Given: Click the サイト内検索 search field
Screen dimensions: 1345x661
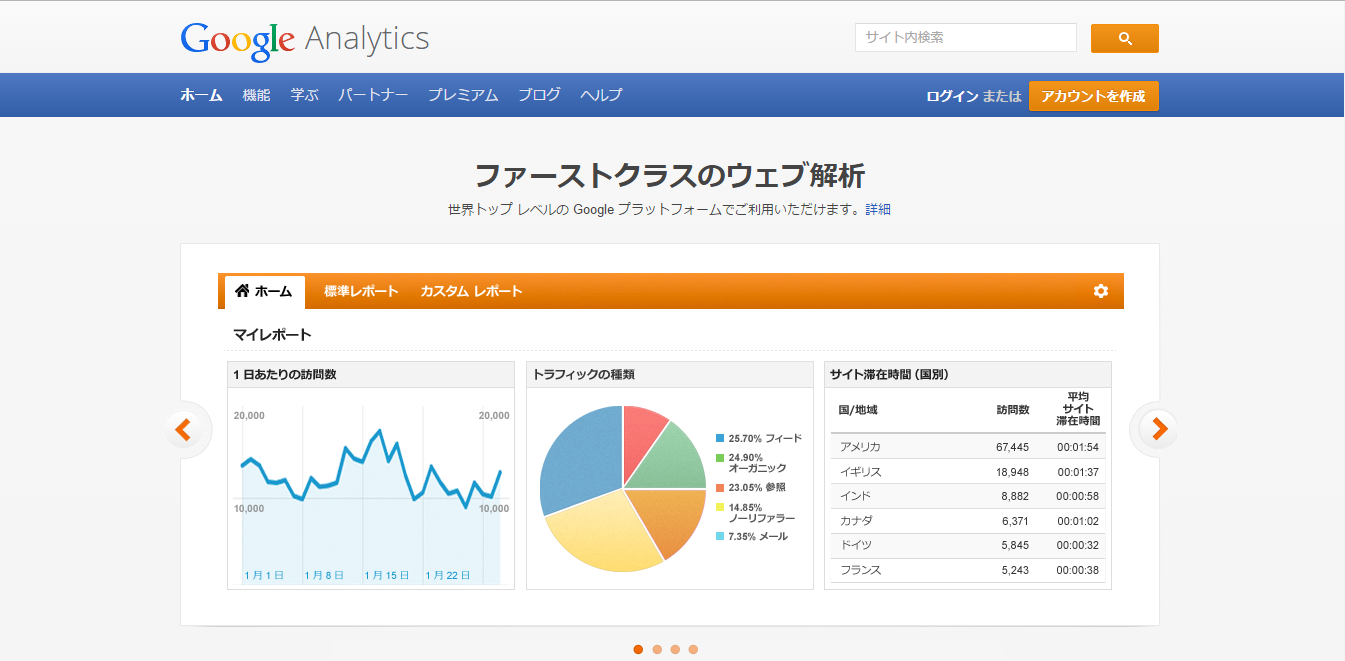Looking at the screenshot, I should (965, 38).
